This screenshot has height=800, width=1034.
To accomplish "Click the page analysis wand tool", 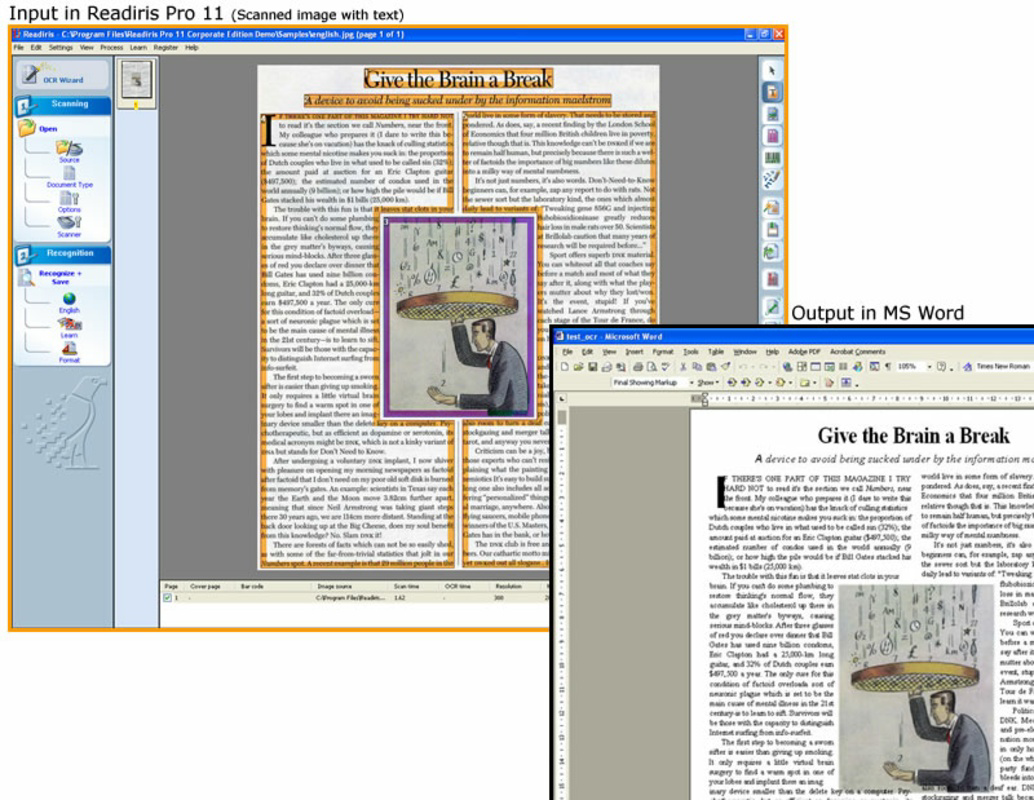I will click(772, 208).
